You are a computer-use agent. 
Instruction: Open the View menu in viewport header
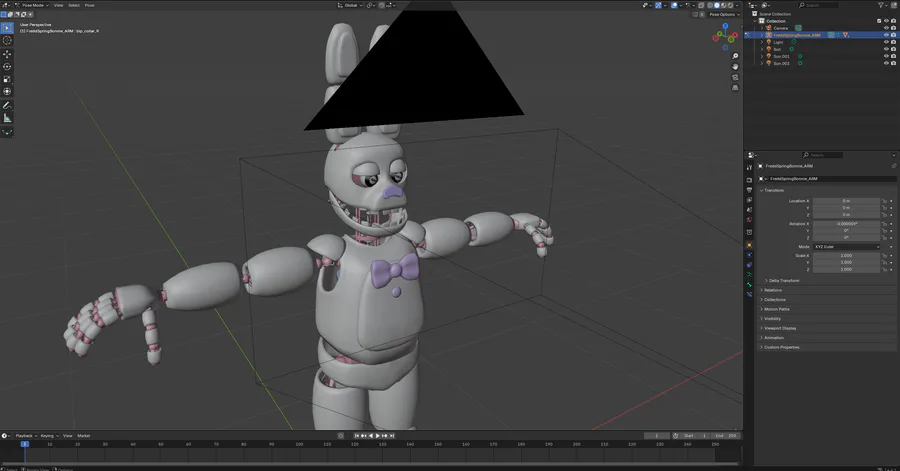click(59, 5)
